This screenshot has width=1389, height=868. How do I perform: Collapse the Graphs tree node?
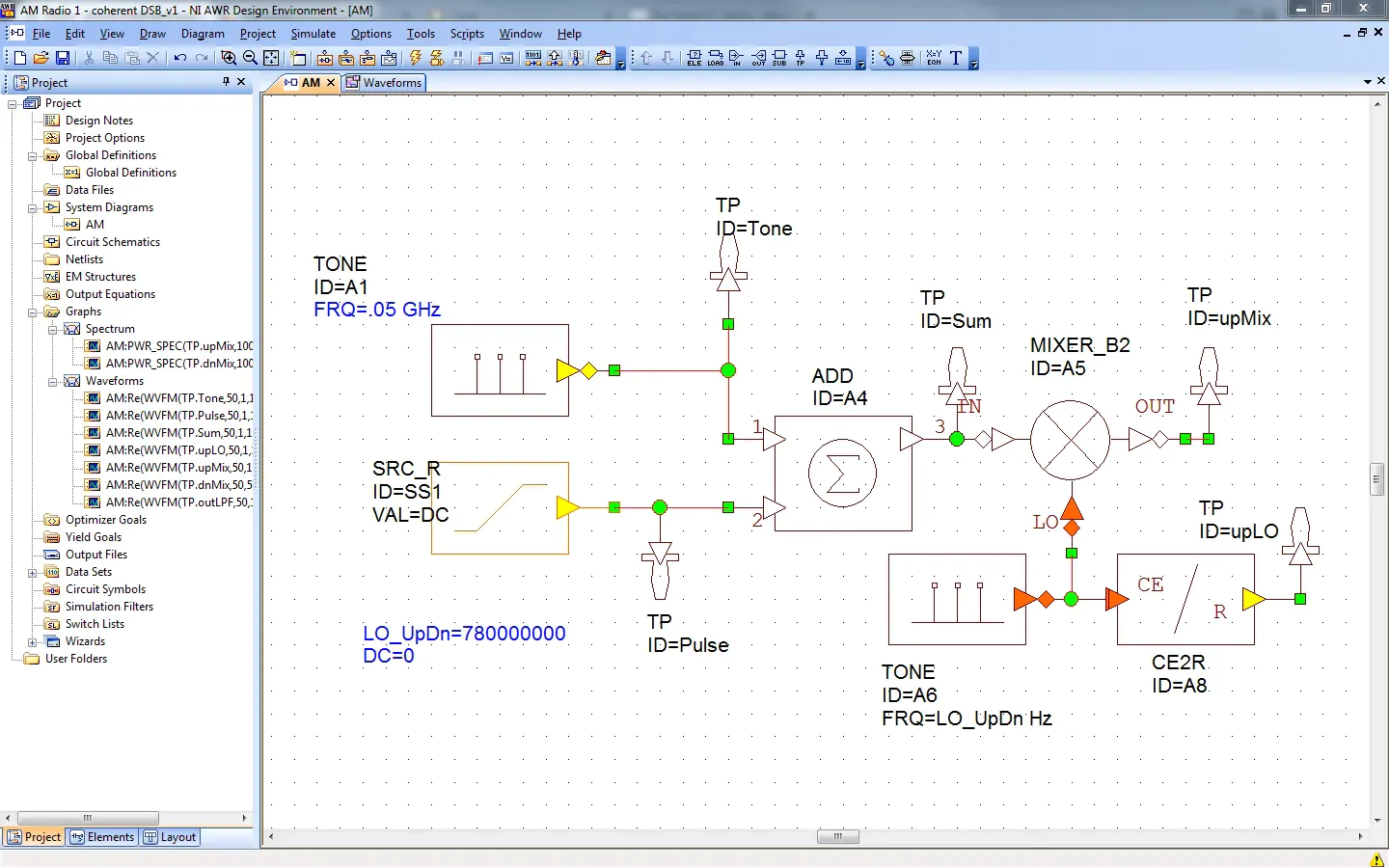coord(33,312)
